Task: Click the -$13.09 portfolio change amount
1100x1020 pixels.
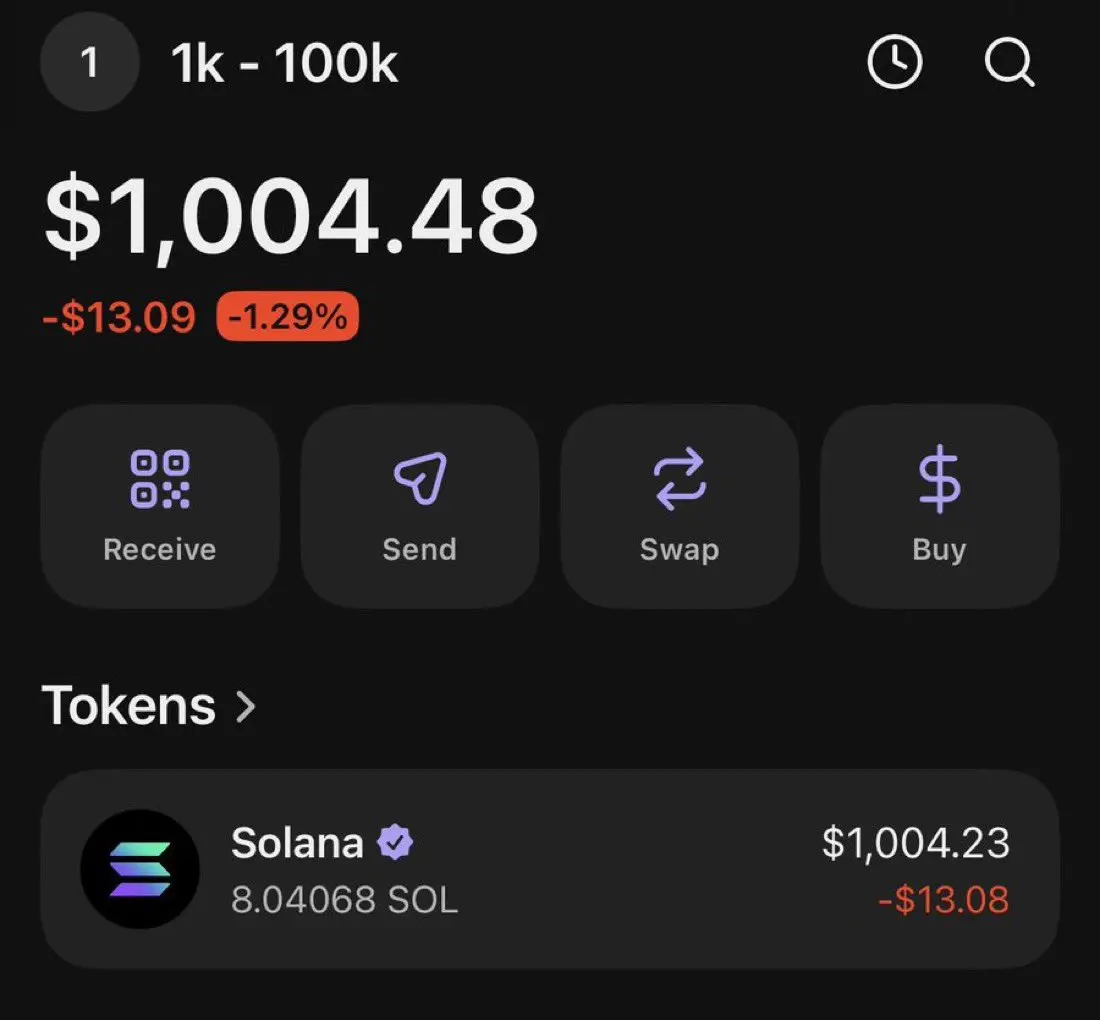Action: [x=119, y=317]
